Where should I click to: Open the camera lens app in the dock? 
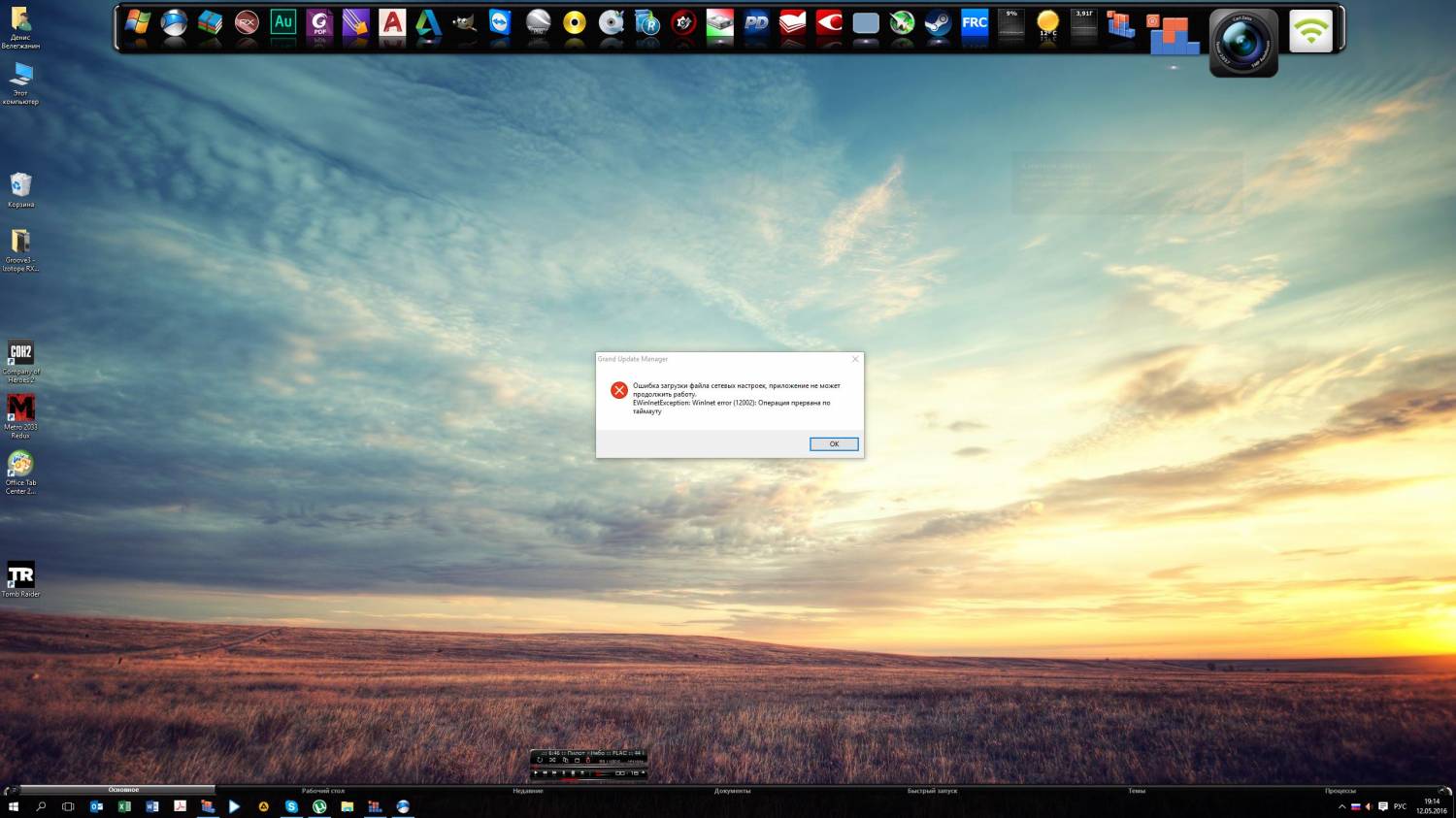coord(1243,43)
